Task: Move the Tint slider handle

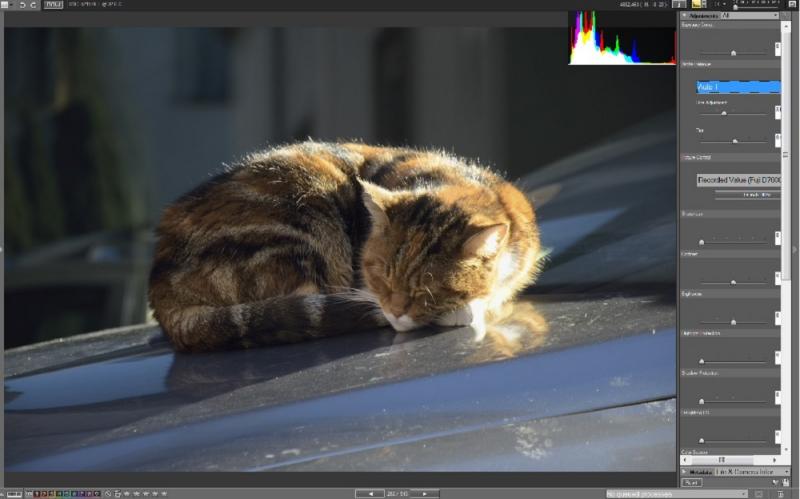Action: (x=735, y=141)
